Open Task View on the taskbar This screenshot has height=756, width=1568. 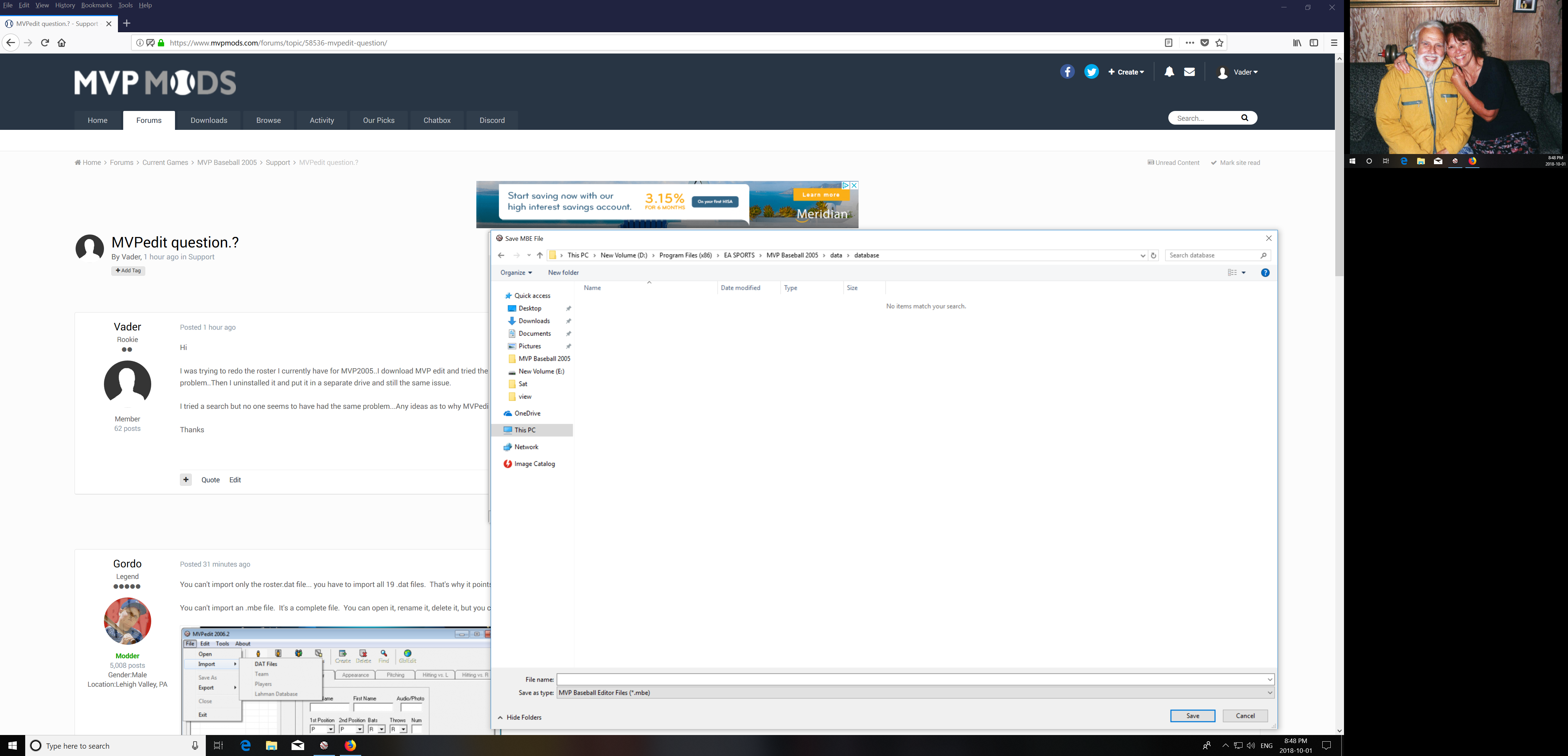tap(218, 745)
